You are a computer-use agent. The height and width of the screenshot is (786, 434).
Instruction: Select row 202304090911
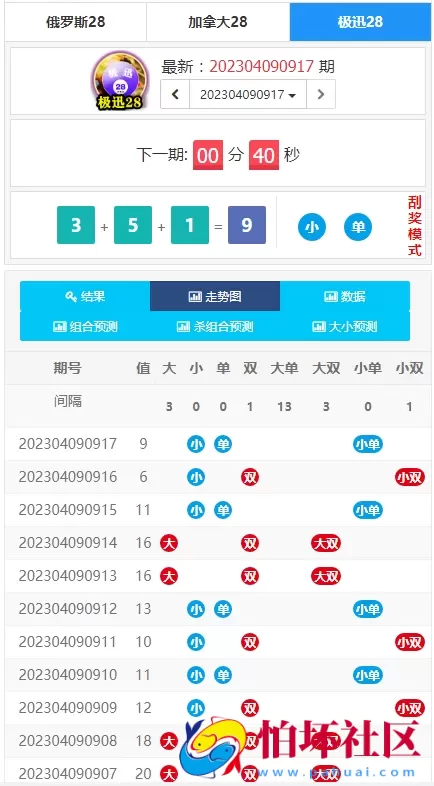click(218, 642)
